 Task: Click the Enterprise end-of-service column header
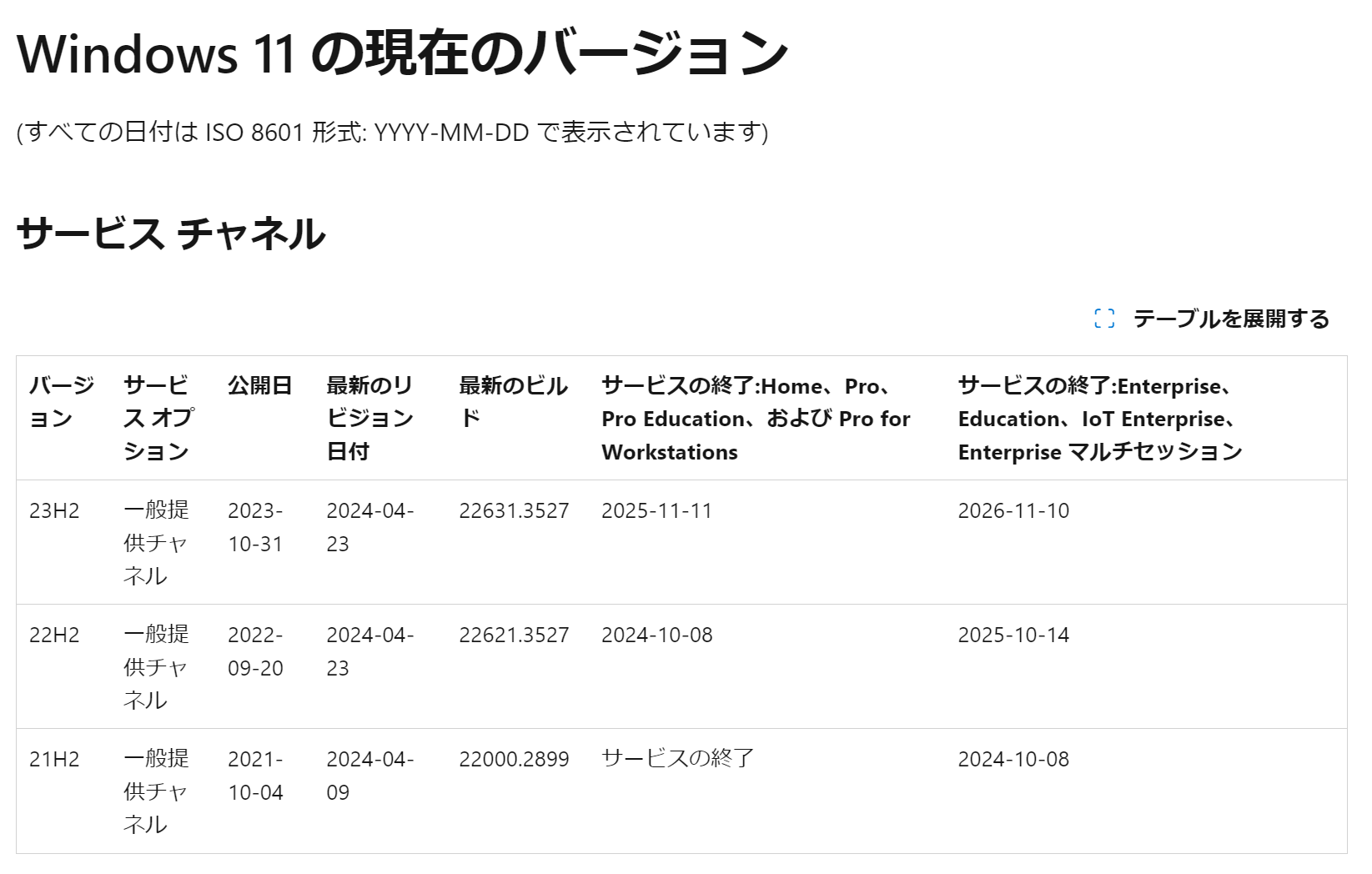coord(1100,418)
